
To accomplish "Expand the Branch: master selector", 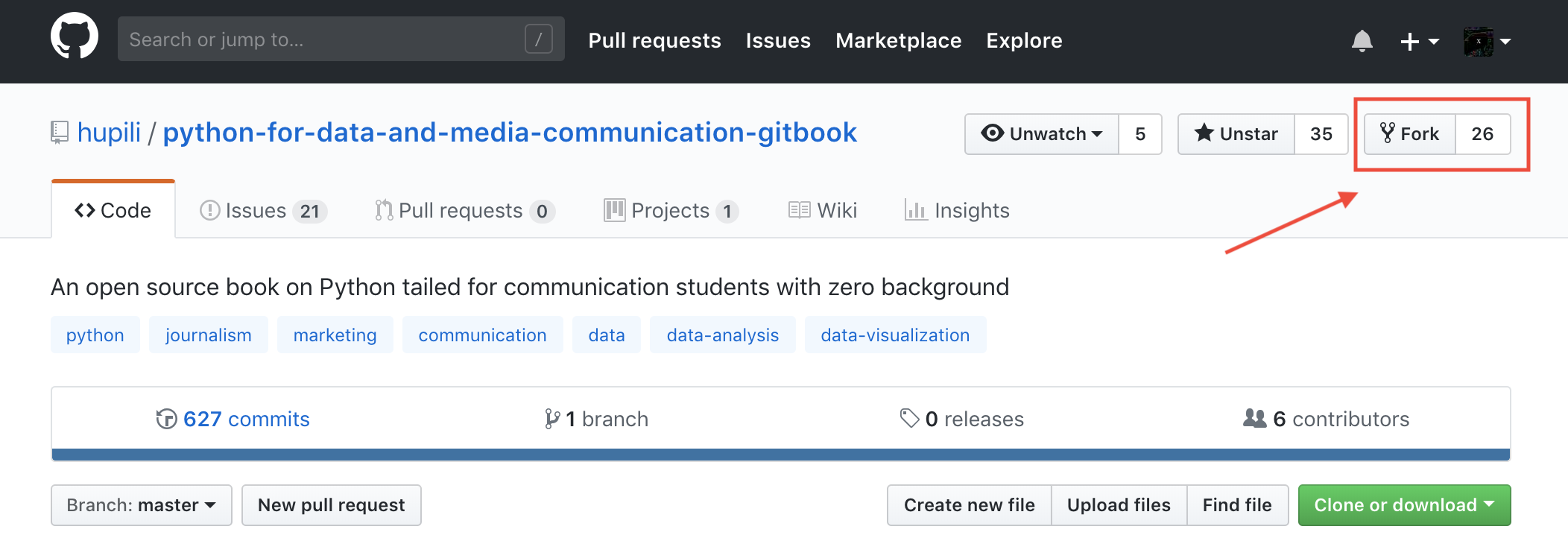I will (142, 505).
